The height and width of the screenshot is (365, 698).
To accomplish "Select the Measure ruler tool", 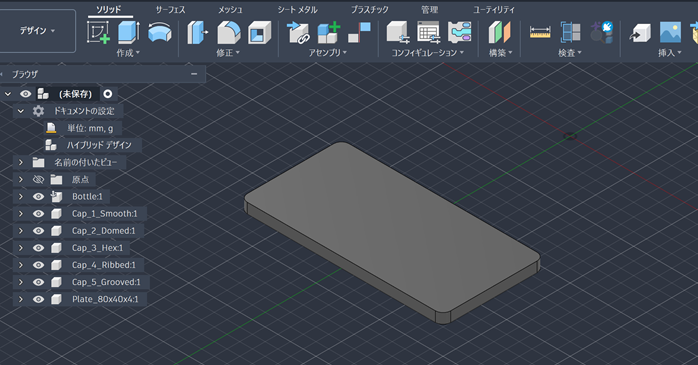I will 540,32.
